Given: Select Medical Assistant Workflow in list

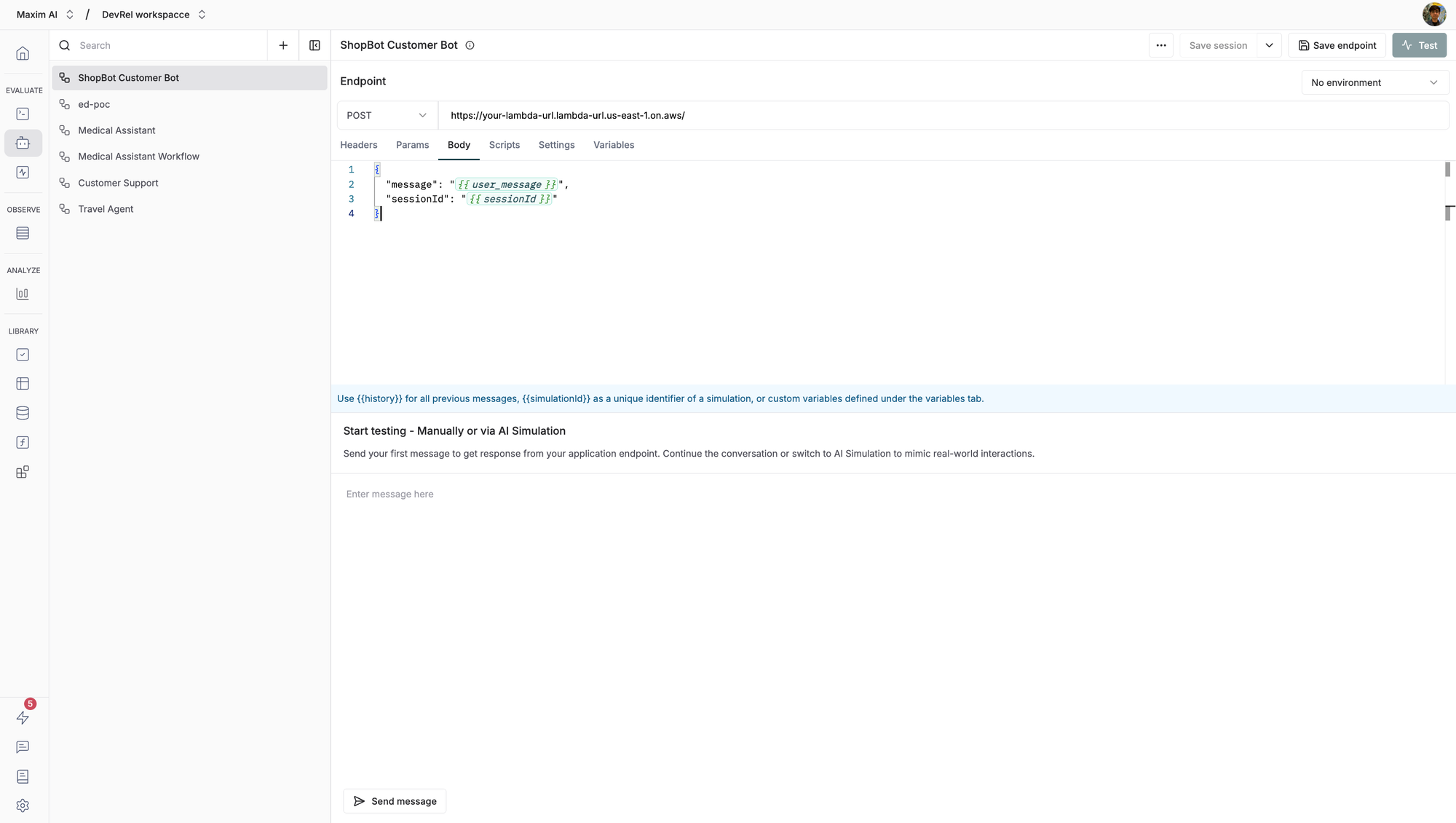Looking at the screenshot, I should 138,157.
